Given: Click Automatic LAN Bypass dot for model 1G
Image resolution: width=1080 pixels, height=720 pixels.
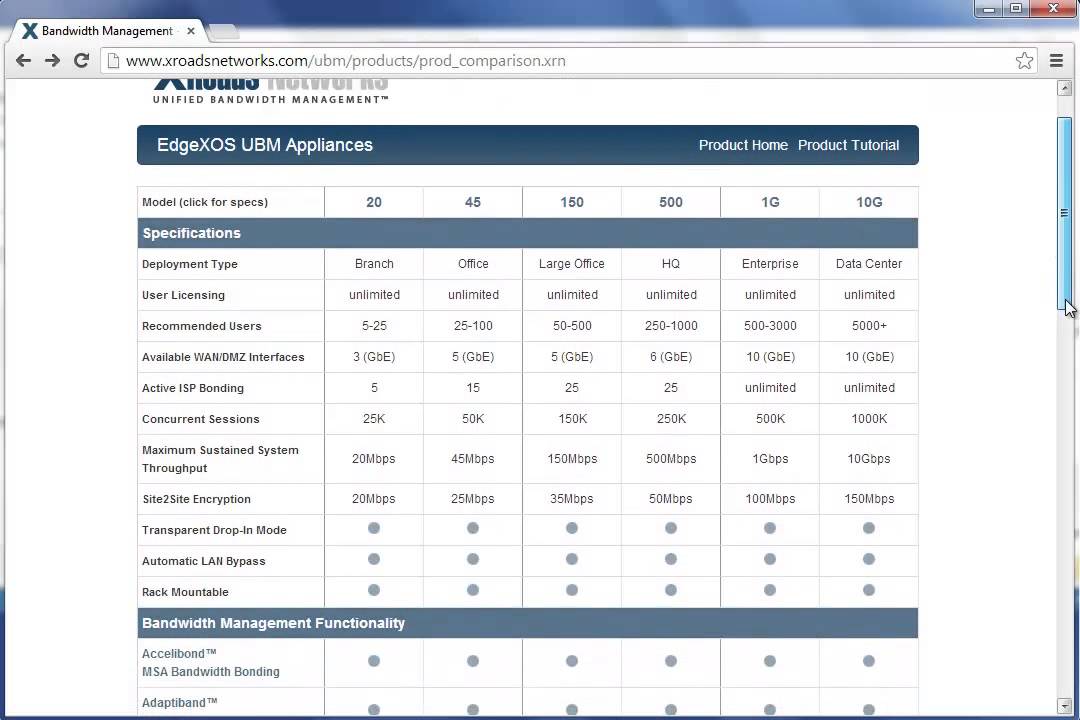Looking at the screenshot, I should [770, 559].
